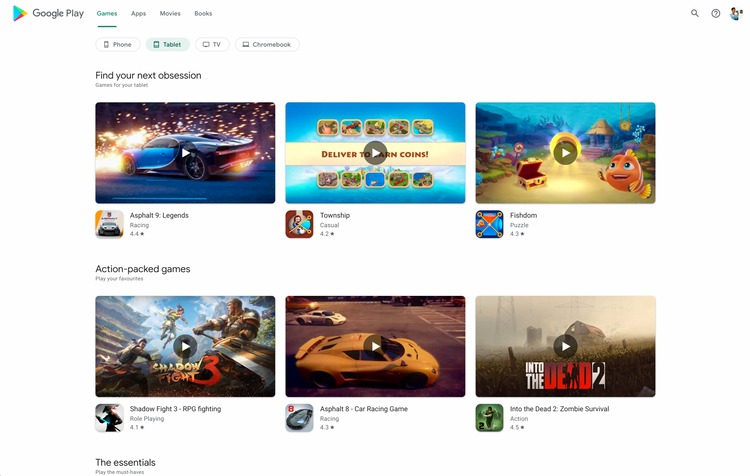This screenshot has width=750, height=476.
Task: Open the Google Play logo home link
Action: coord(48,13)
